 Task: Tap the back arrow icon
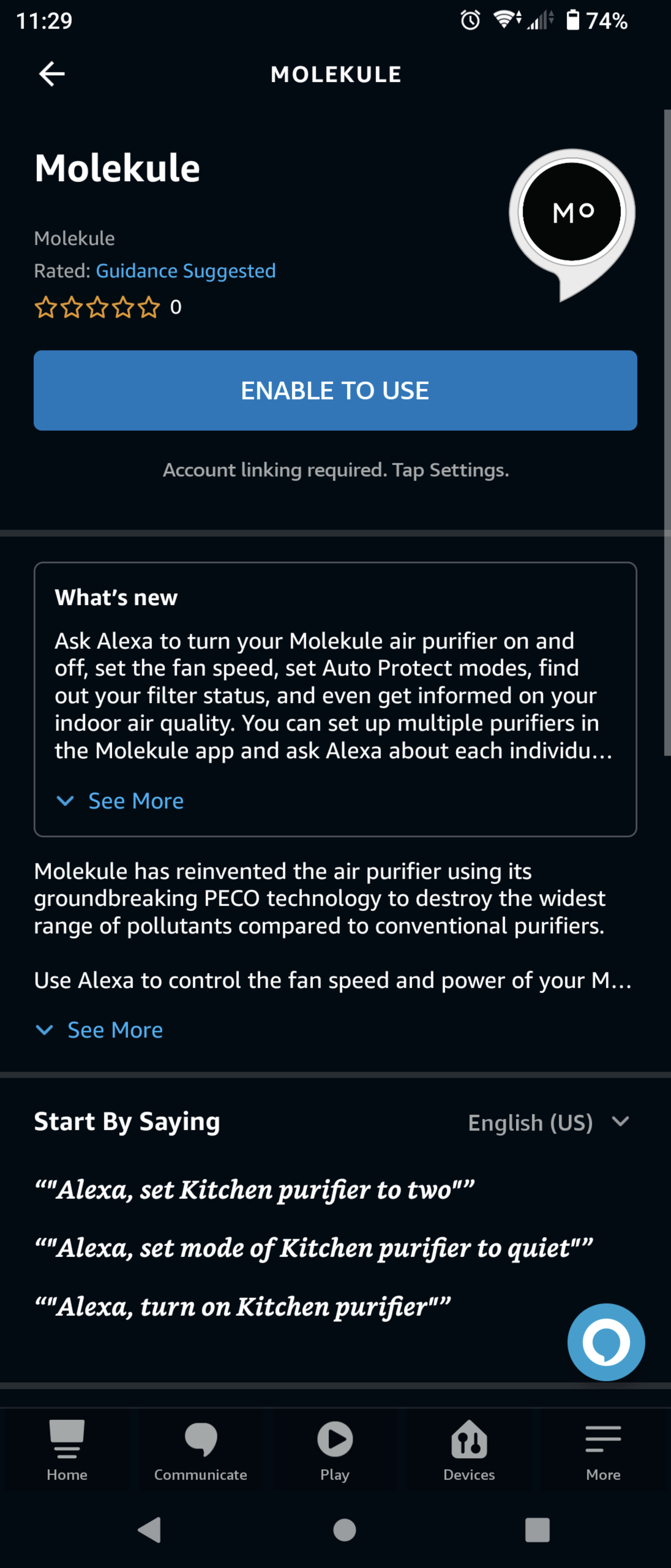click(x=52, y=74)
